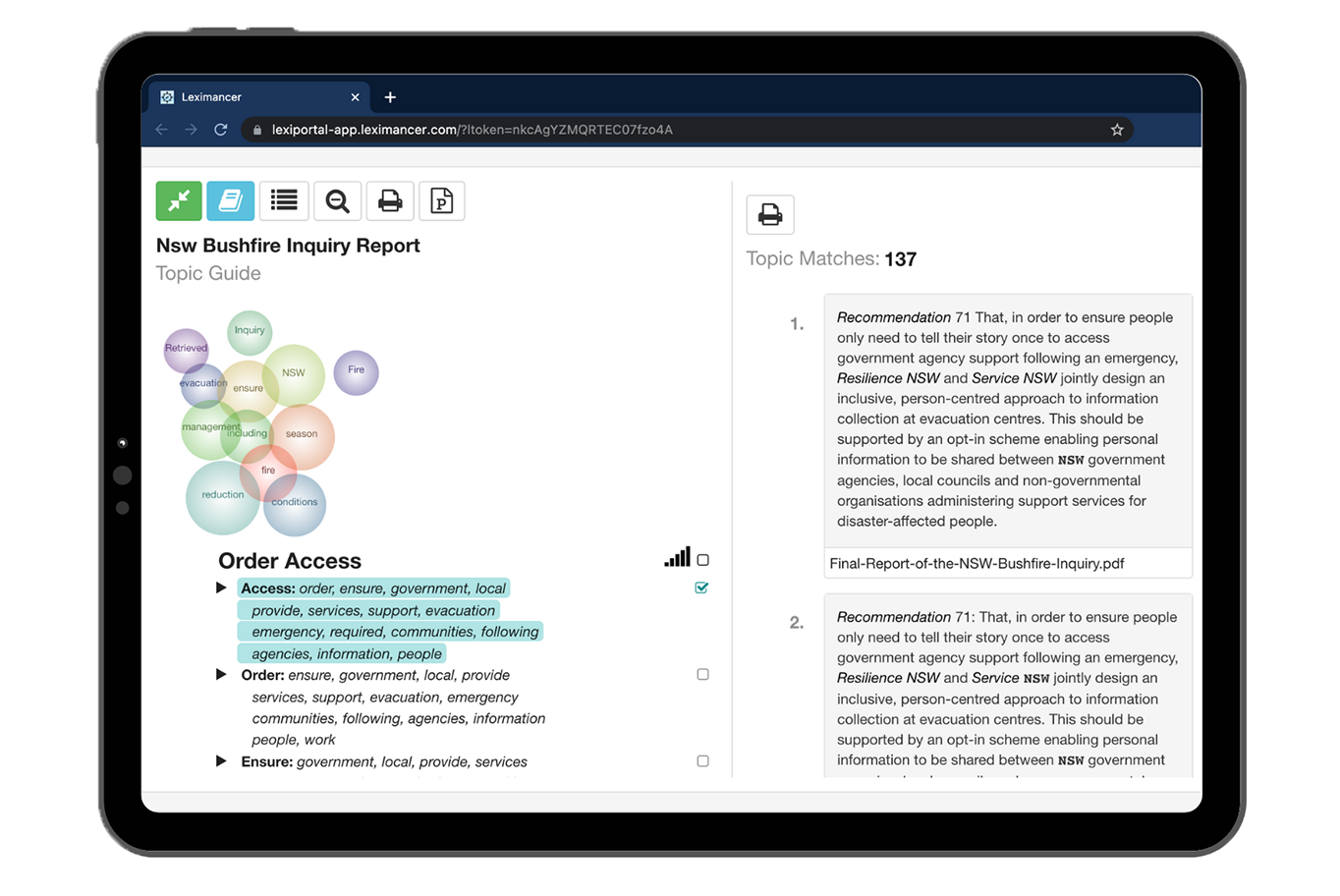This screenshot has height=896, width=1340.
Task: Close the Leximancer tab
Action: pos(356,97)
